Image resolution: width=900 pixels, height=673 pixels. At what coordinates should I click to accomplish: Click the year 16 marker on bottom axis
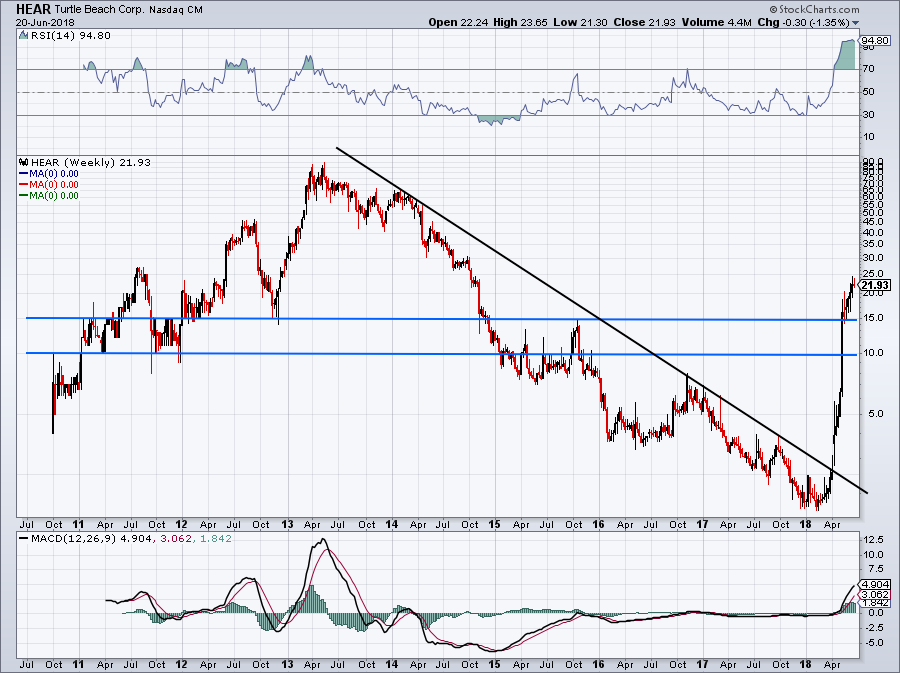pyautogui.click(x=598, y=664)
